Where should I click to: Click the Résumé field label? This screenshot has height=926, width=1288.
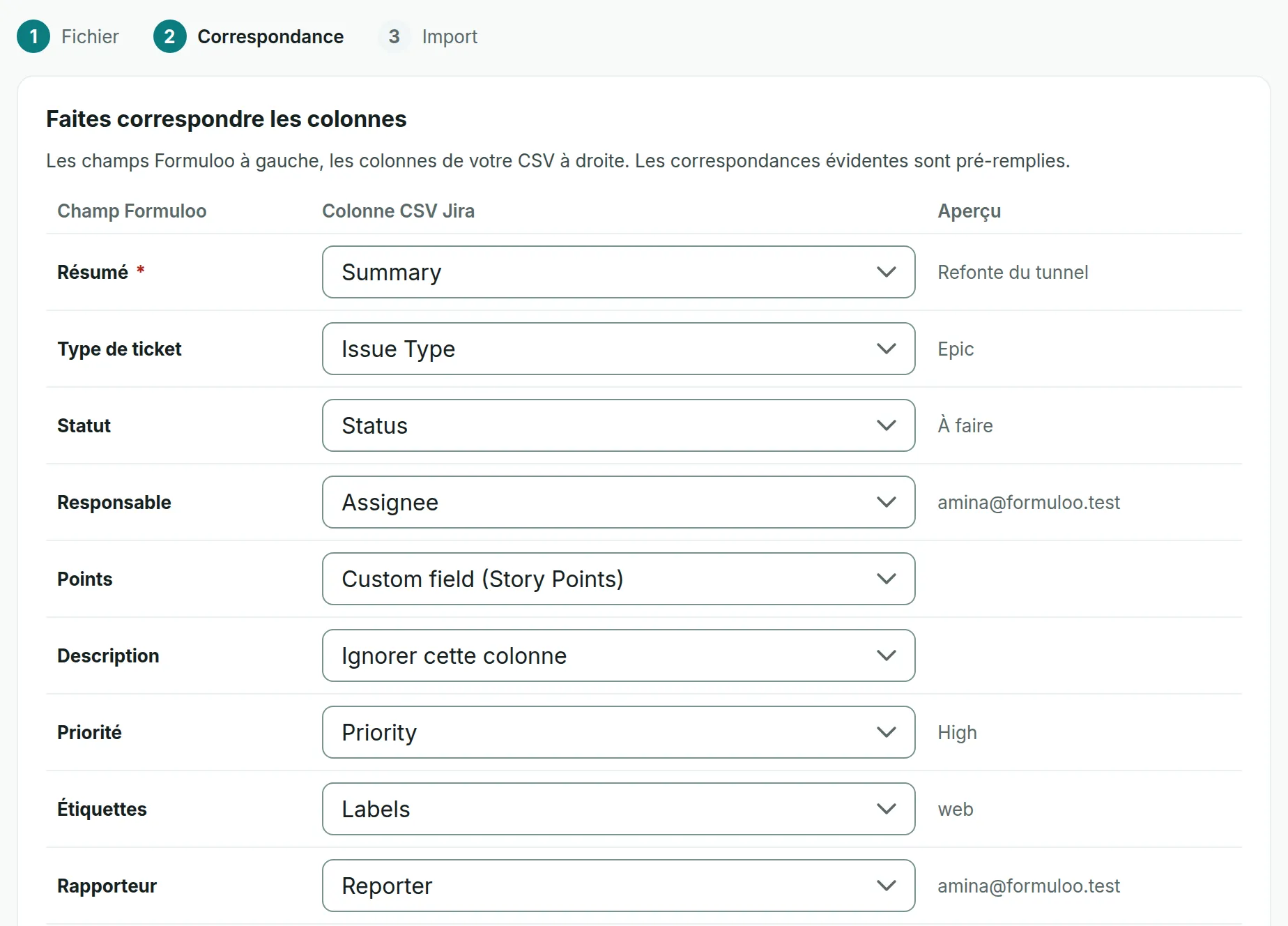click(x=93, y=272)
